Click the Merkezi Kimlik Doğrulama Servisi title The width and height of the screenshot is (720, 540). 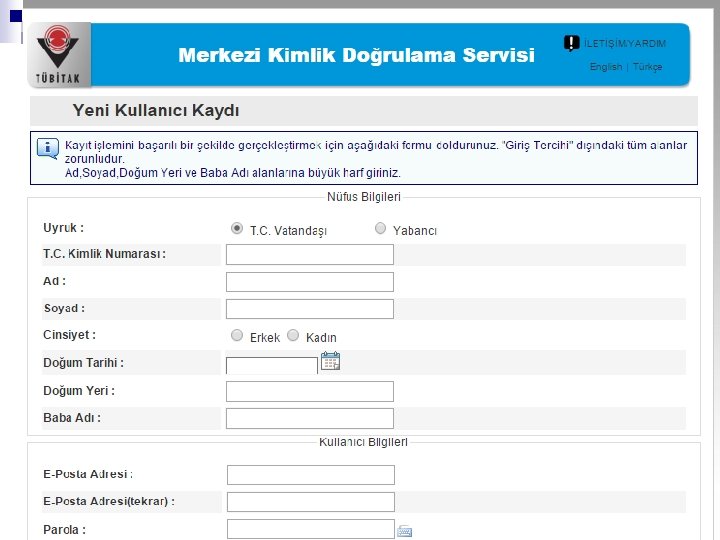[x=356, y=55]
